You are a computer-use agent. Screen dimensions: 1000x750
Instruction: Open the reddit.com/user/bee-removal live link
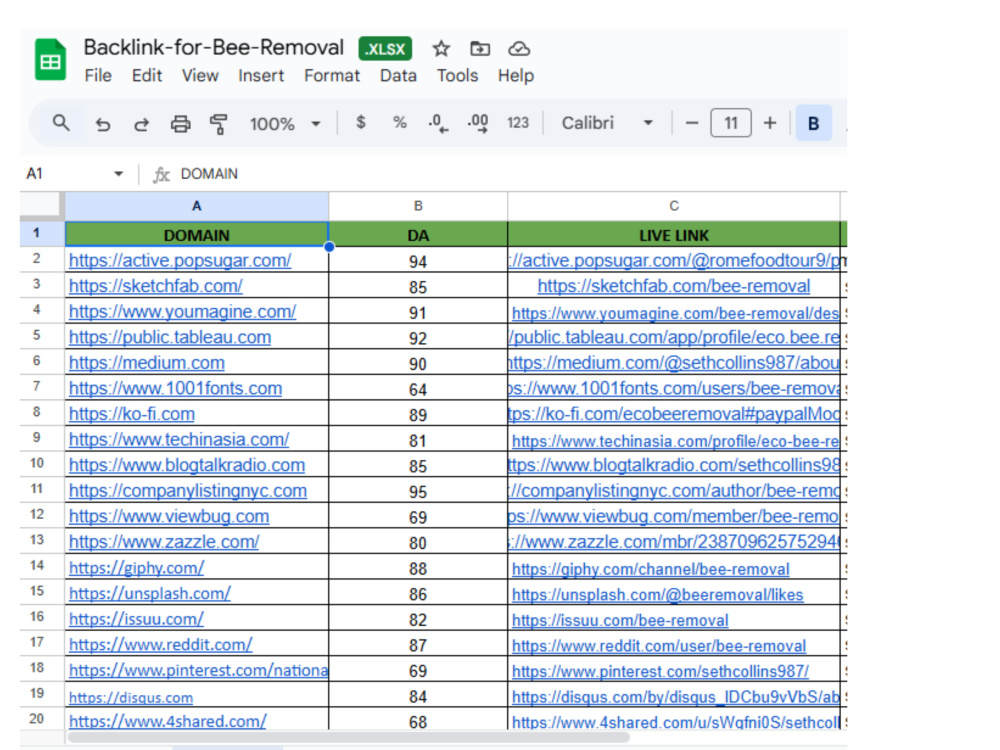point(659,645)
